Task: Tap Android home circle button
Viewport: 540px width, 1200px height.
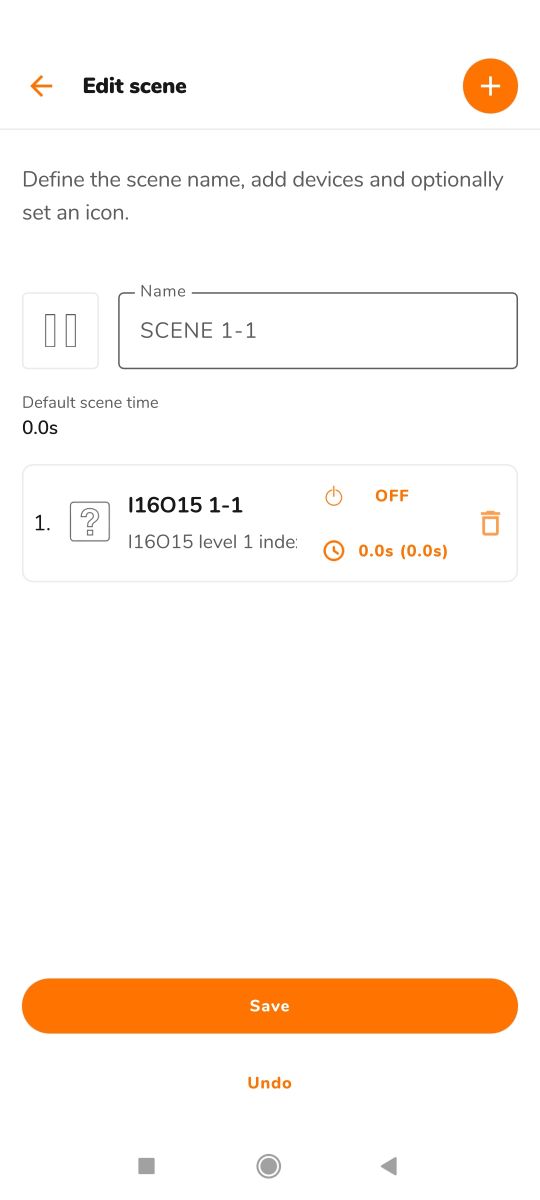Action: pyautogui.click(x=268, y=1165)
